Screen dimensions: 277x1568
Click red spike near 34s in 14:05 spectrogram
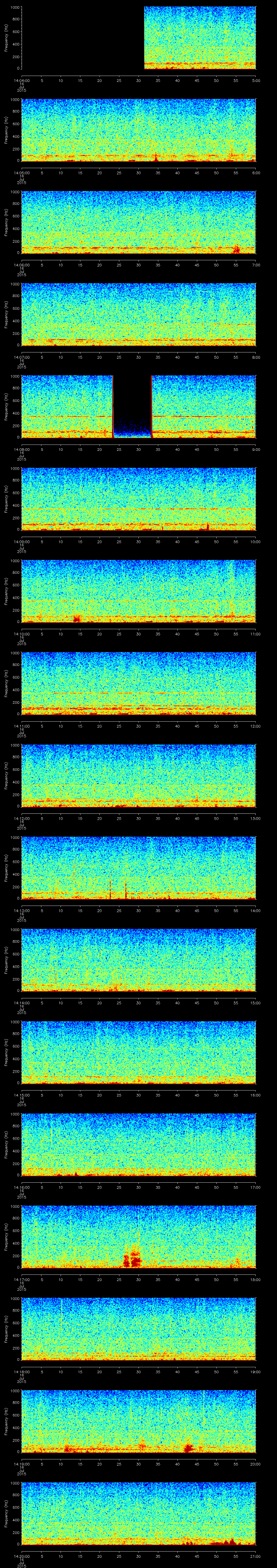[x=156, y=157]
